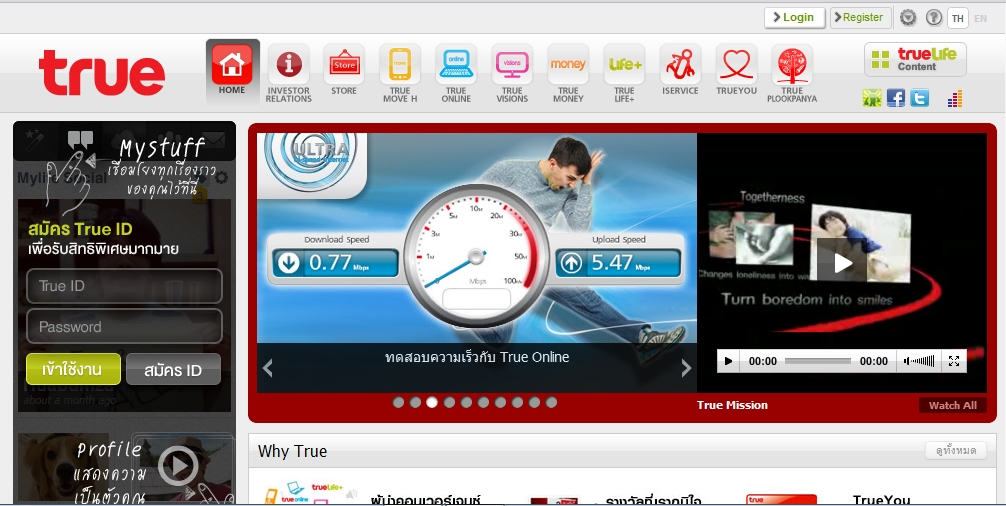Click the สมัคร ID sign-up button

[173, 369]
